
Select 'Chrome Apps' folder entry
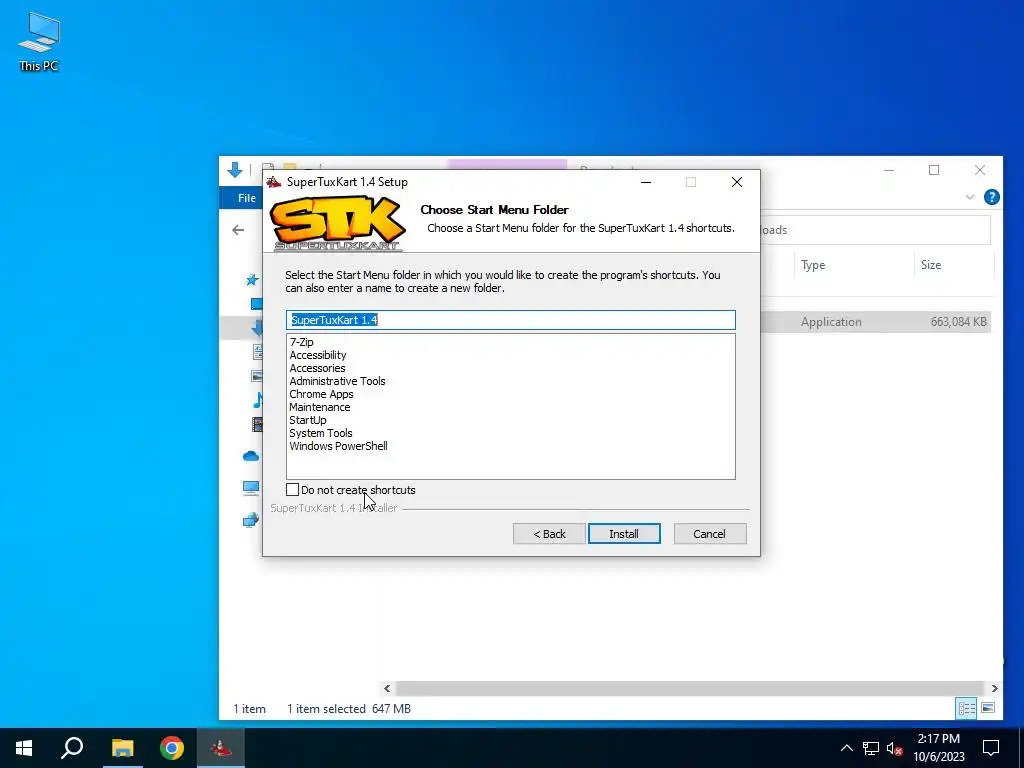(x=321, y=394)
